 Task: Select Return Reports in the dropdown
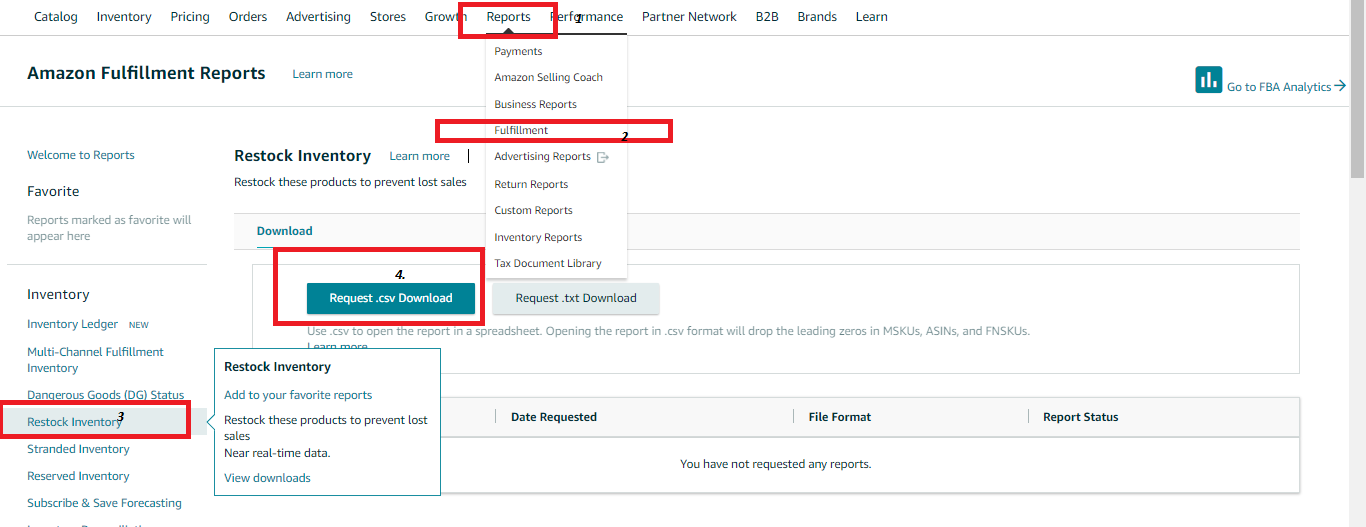pos(531,184)
